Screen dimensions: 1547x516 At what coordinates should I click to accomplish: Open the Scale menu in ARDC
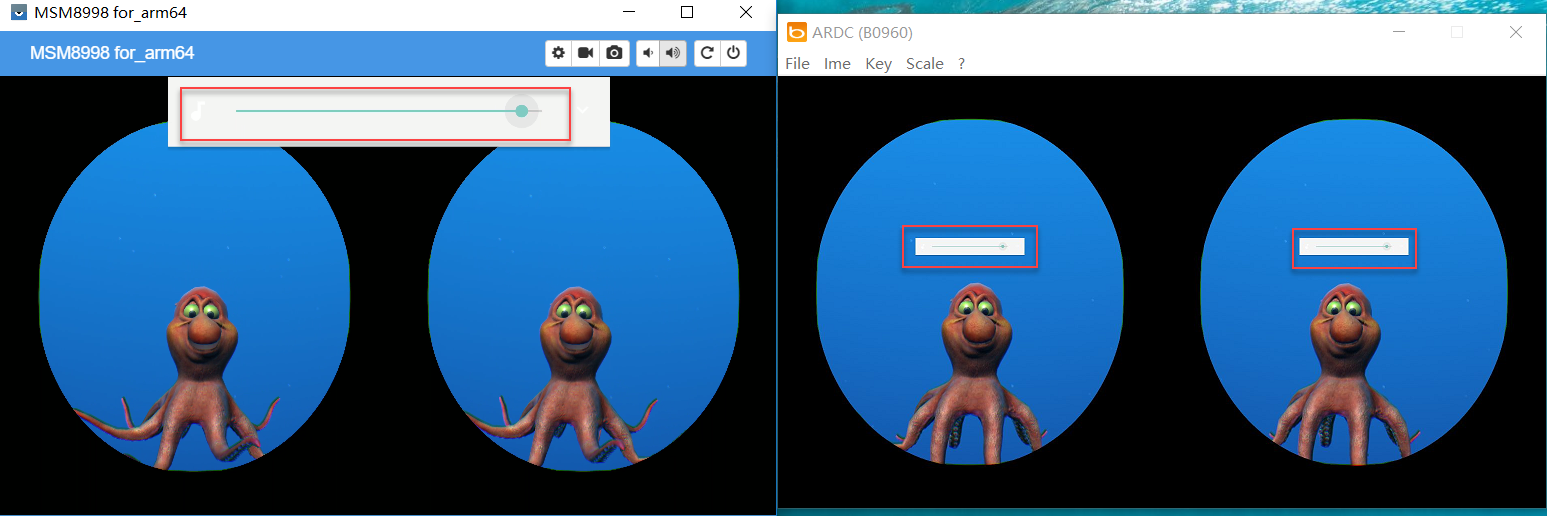(x=925, y=63)
